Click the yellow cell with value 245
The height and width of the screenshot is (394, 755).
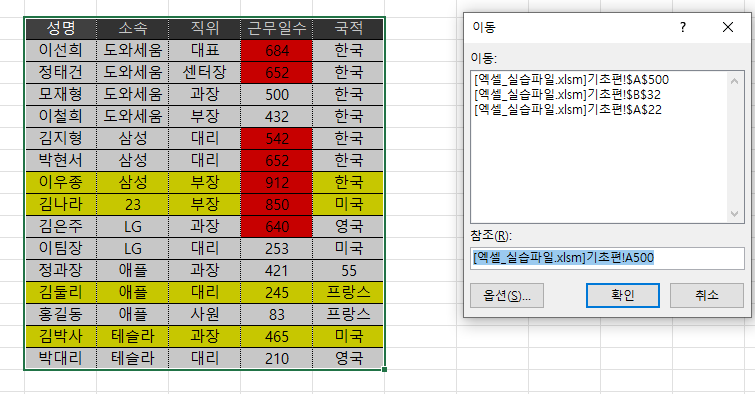tap(277, 292)
